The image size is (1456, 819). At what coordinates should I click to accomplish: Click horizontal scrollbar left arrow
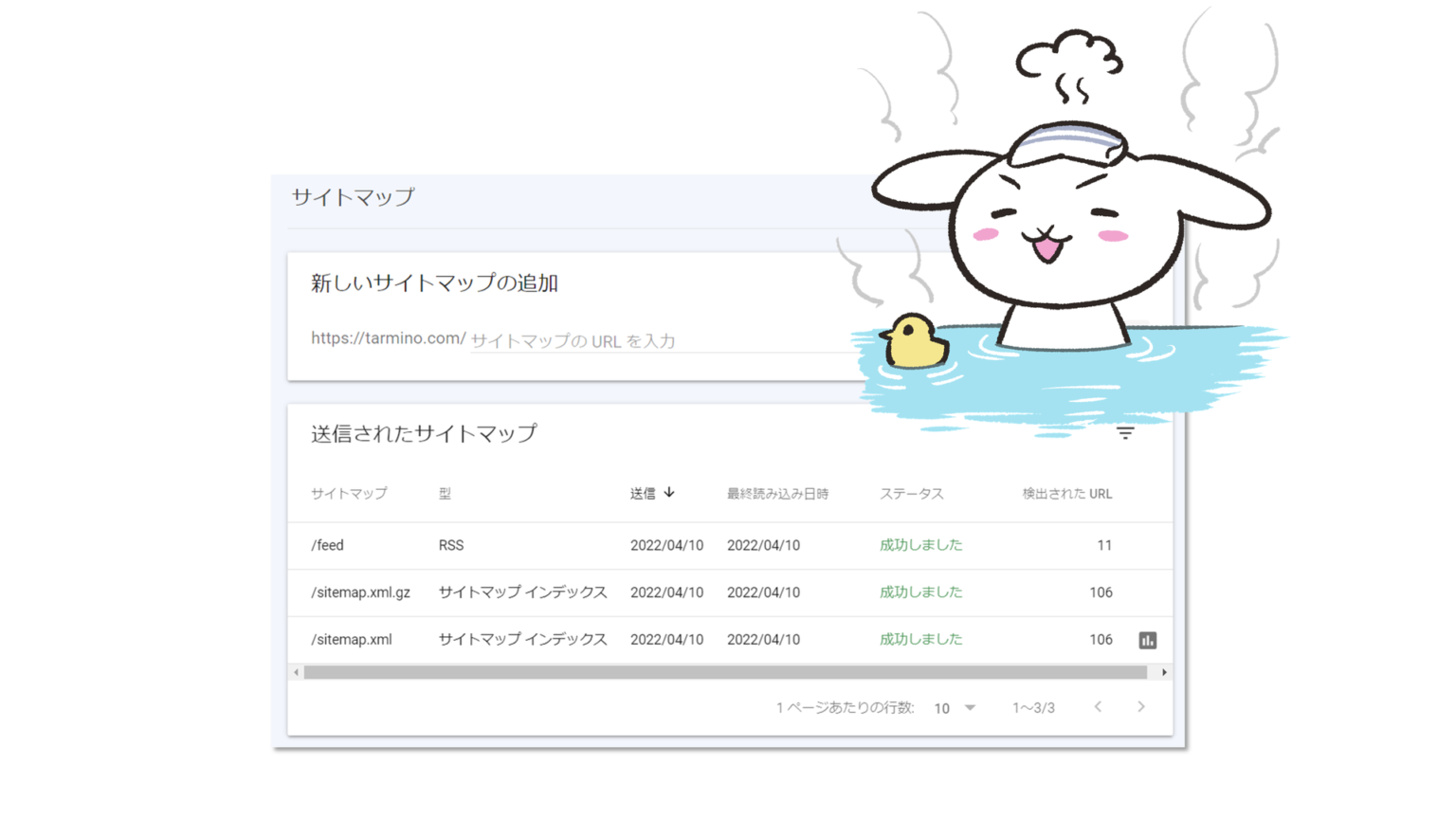coord(297,672)
